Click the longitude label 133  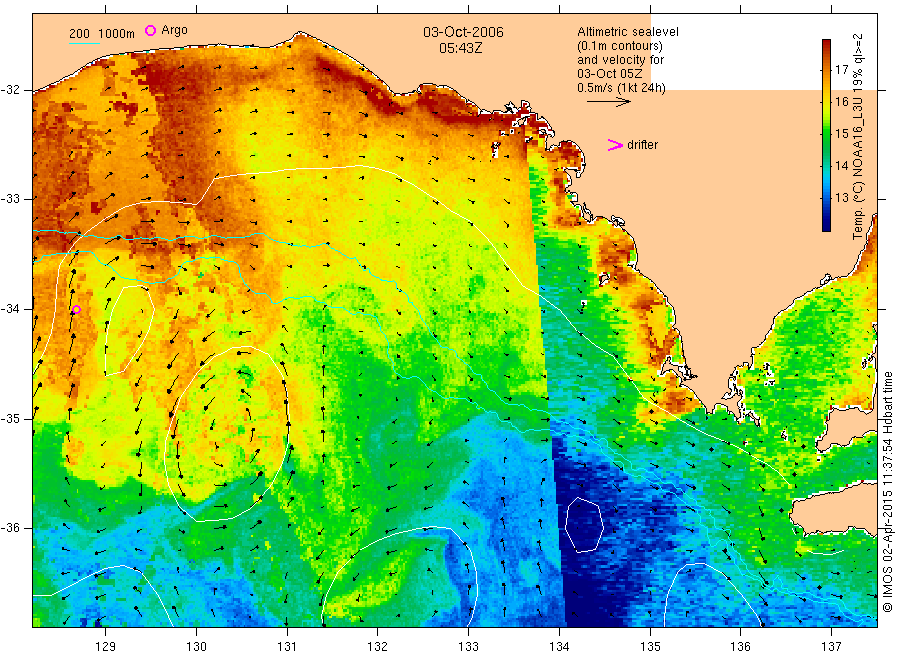[x=468, y=647]
